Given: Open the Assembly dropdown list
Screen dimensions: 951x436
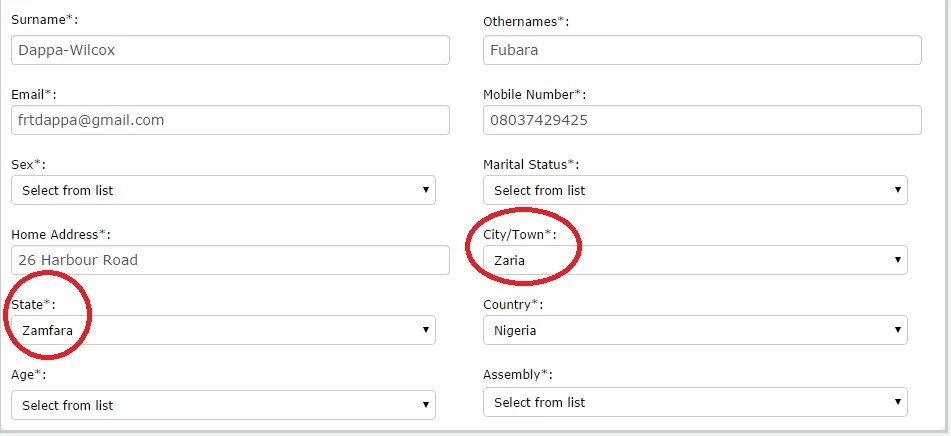Looking at the screenshot, I should [x=695, y=402].
